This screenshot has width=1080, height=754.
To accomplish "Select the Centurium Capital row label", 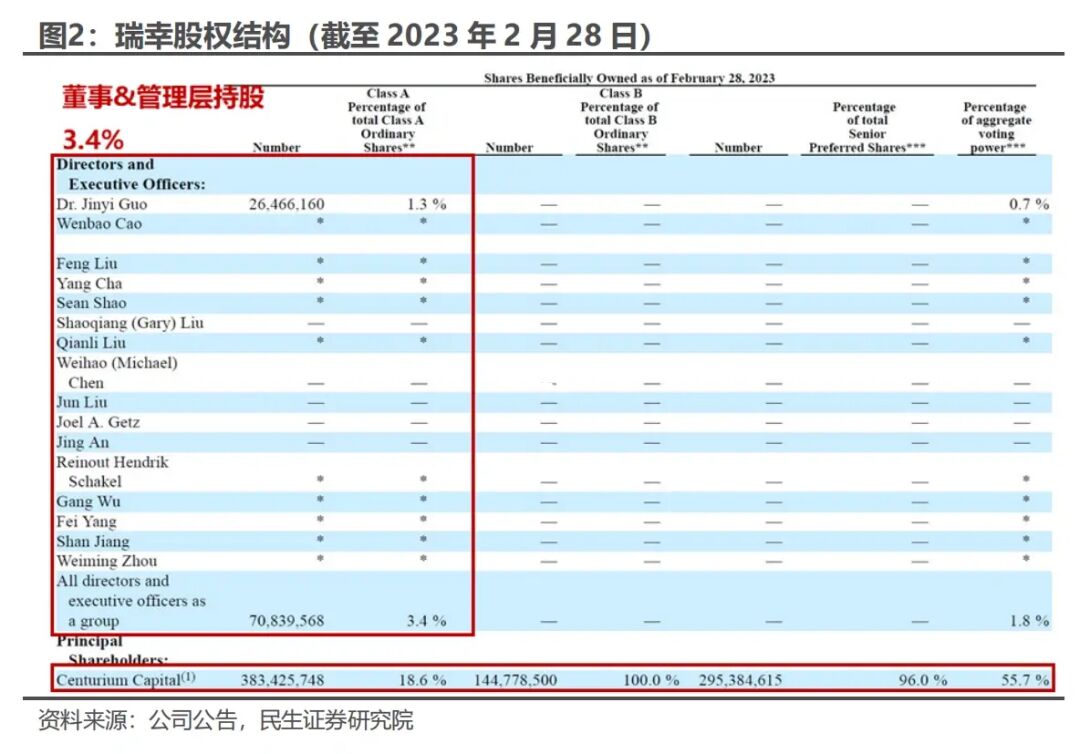I will 125,680.
